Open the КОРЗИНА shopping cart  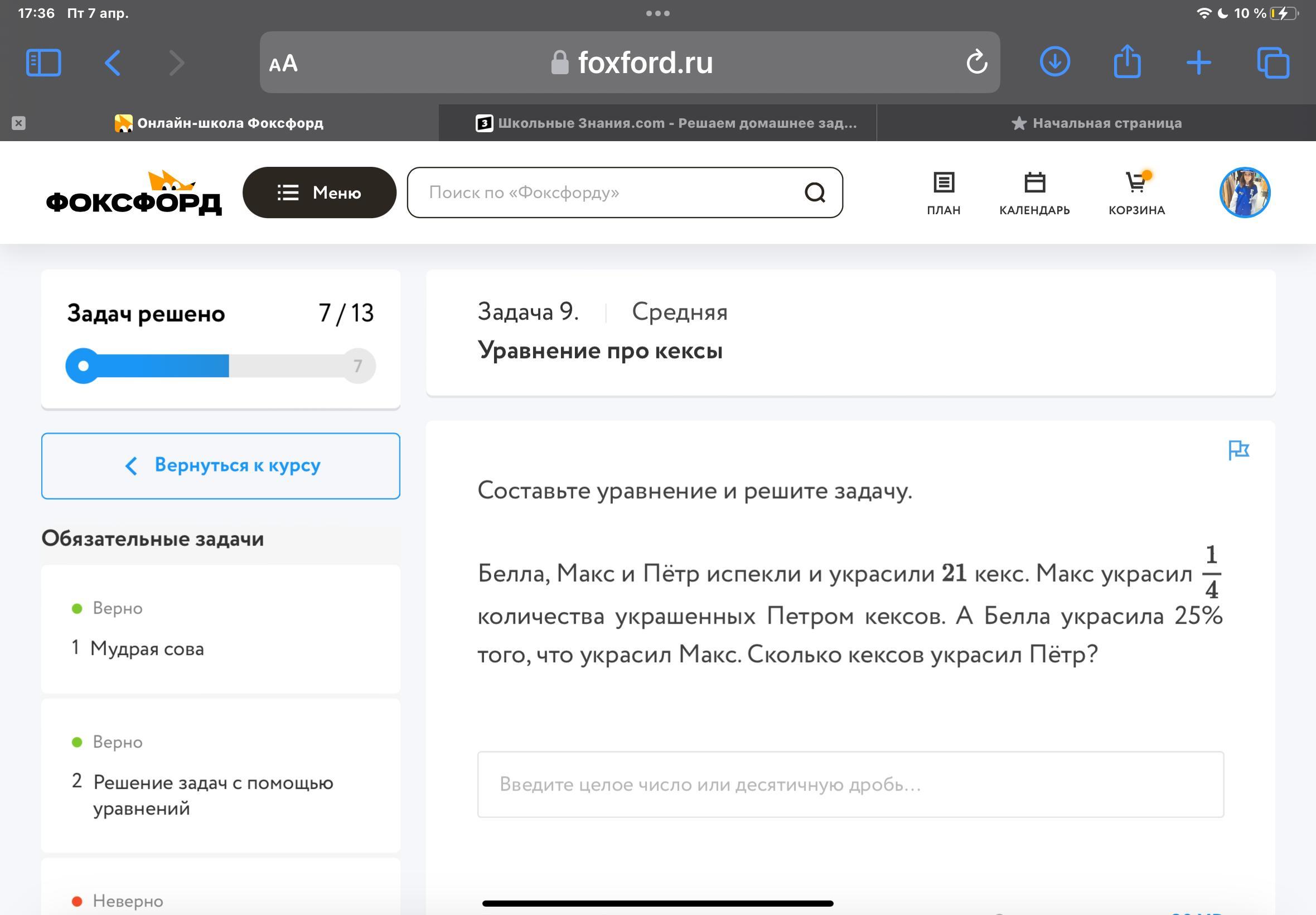pos(1136,193)
